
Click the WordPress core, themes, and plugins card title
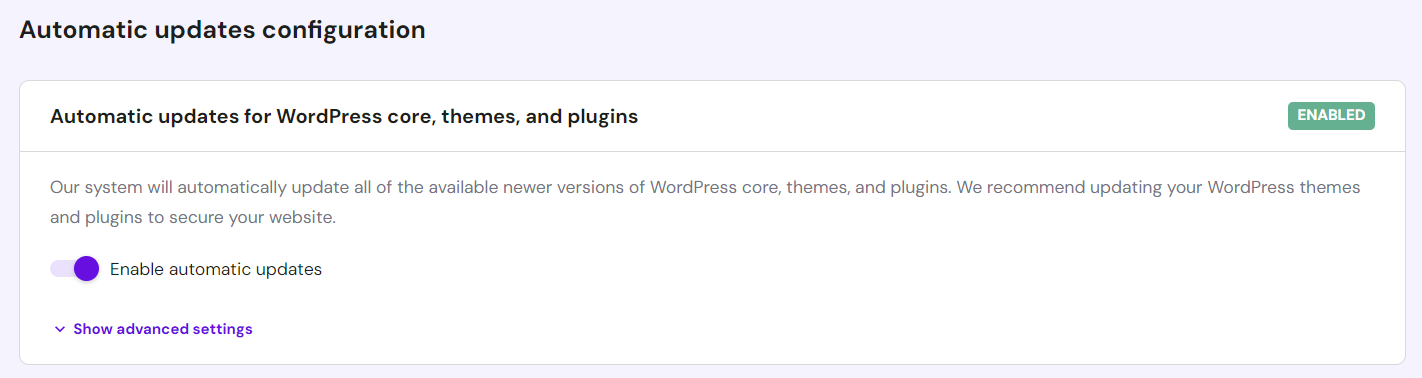[x=344, y=117]
